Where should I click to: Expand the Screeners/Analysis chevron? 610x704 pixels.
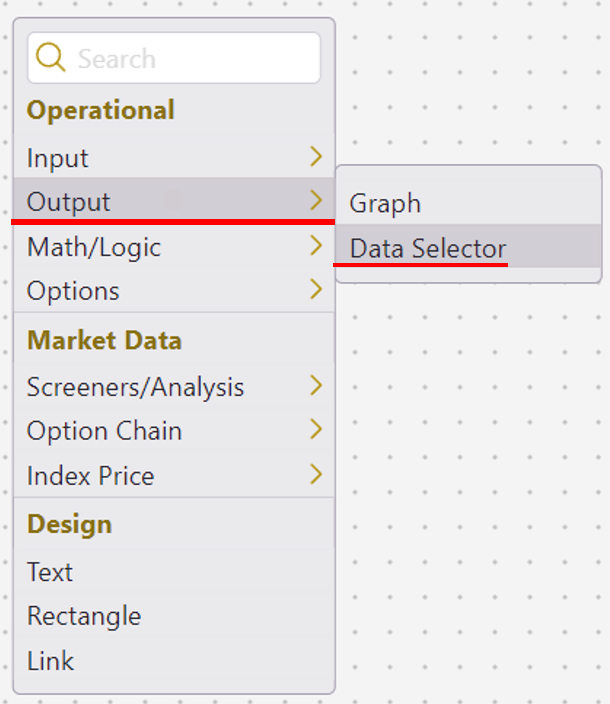(x=316, y=385)
